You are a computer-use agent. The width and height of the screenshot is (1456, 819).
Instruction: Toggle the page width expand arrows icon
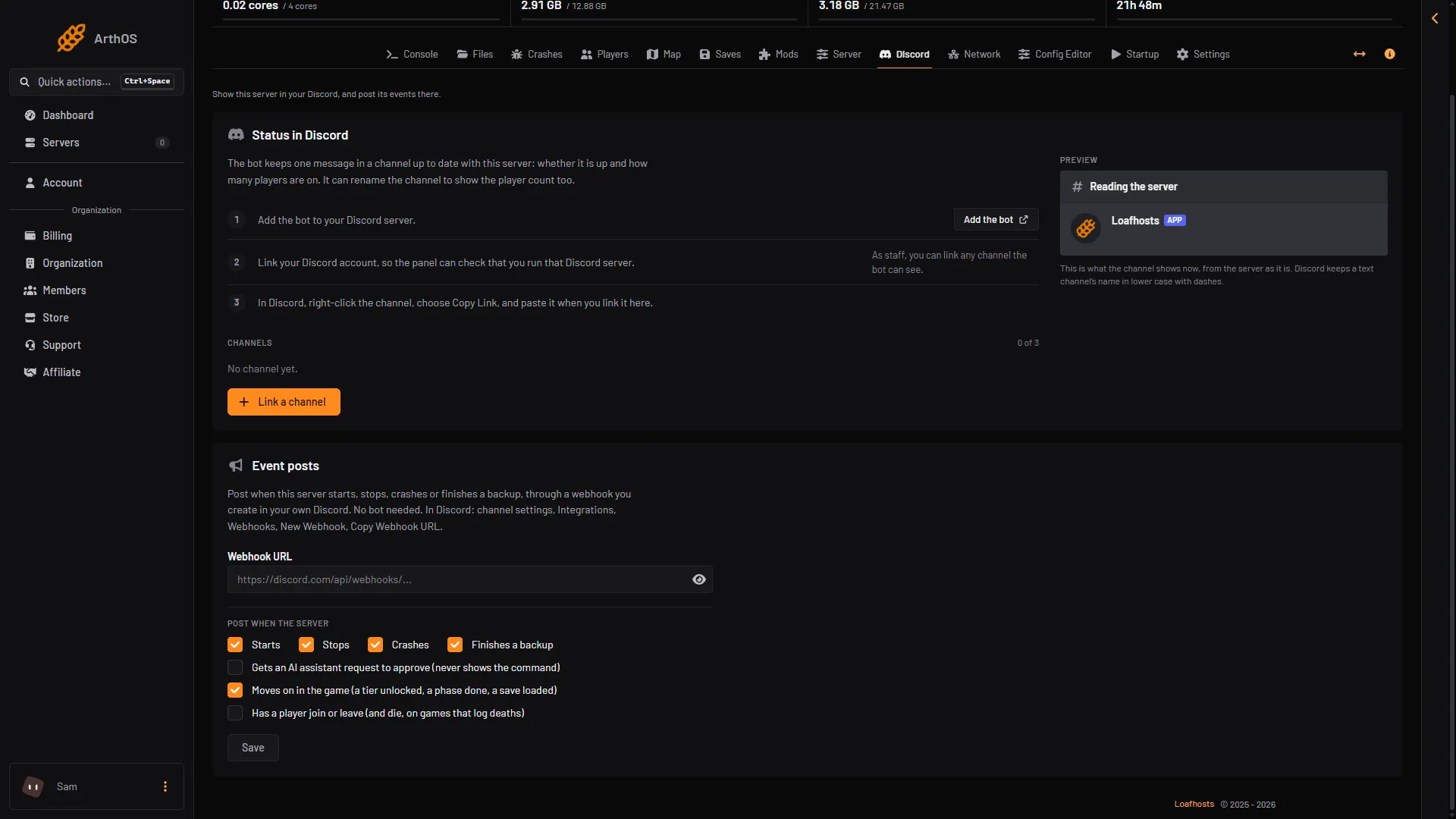point(1360,54)
